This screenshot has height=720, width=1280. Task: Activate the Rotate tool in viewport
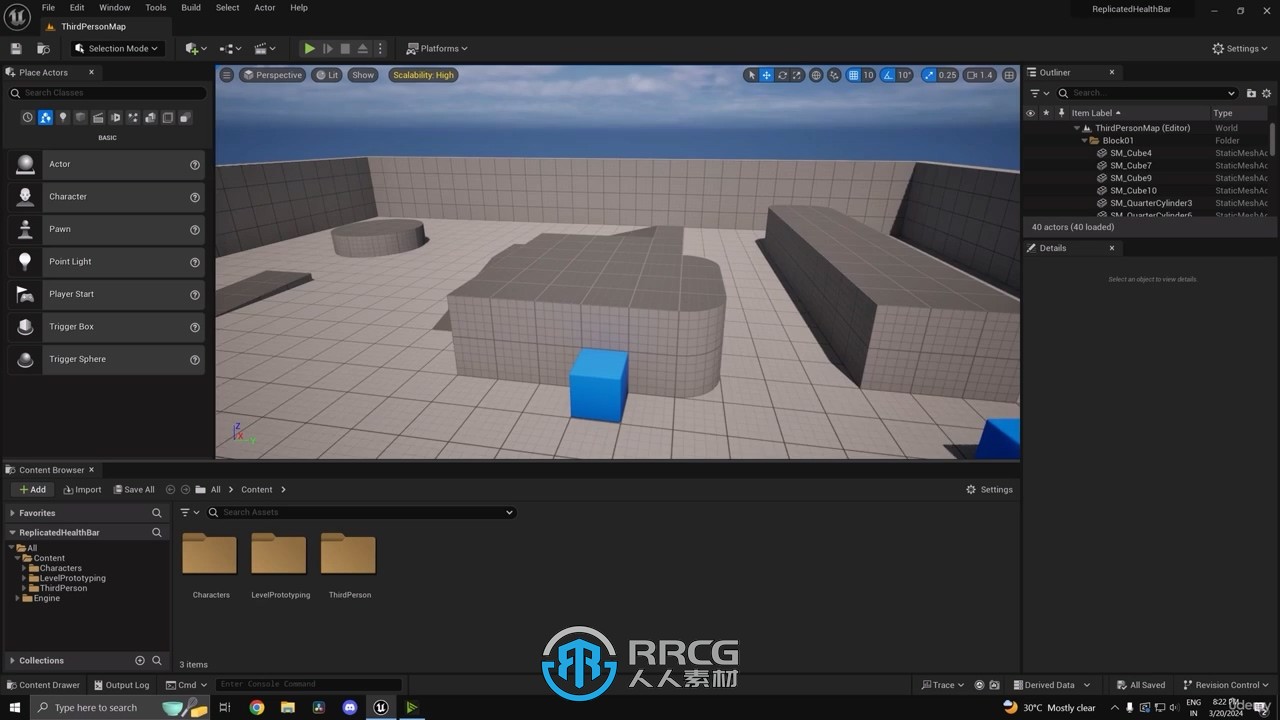782,75
